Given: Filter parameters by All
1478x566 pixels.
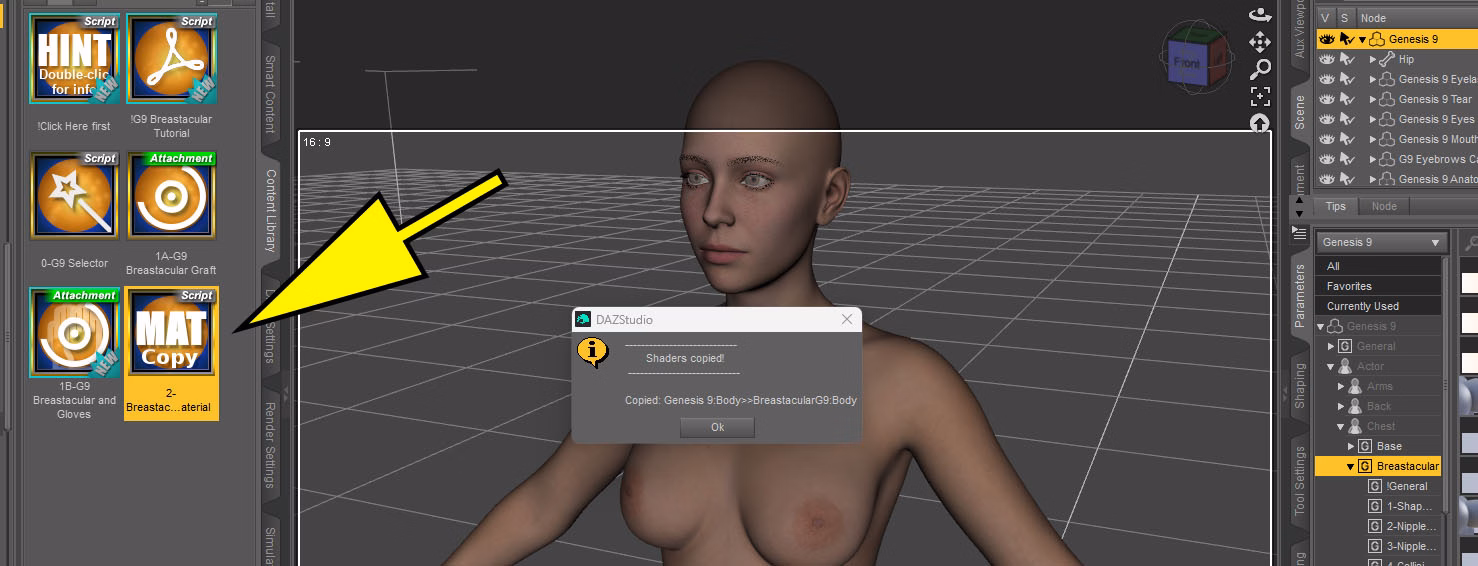Looking at the screenshot, I should pyautogui.click(x=1379, y=266).
